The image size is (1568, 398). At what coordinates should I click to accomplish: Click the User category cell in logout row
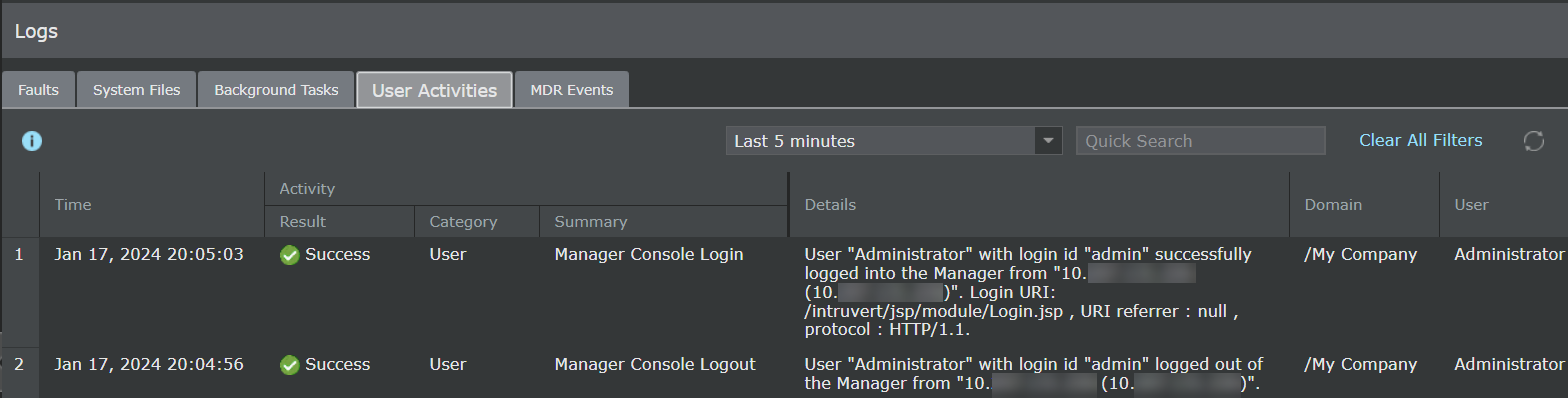[x=447, y=365]
